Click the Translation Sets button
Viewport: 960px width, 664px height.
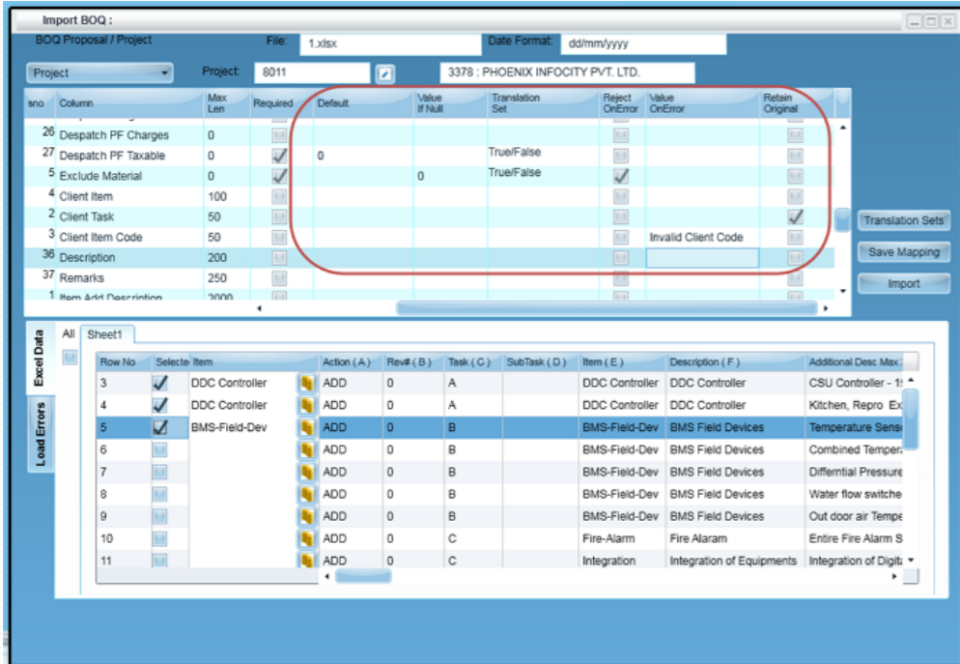pos(904,220)
